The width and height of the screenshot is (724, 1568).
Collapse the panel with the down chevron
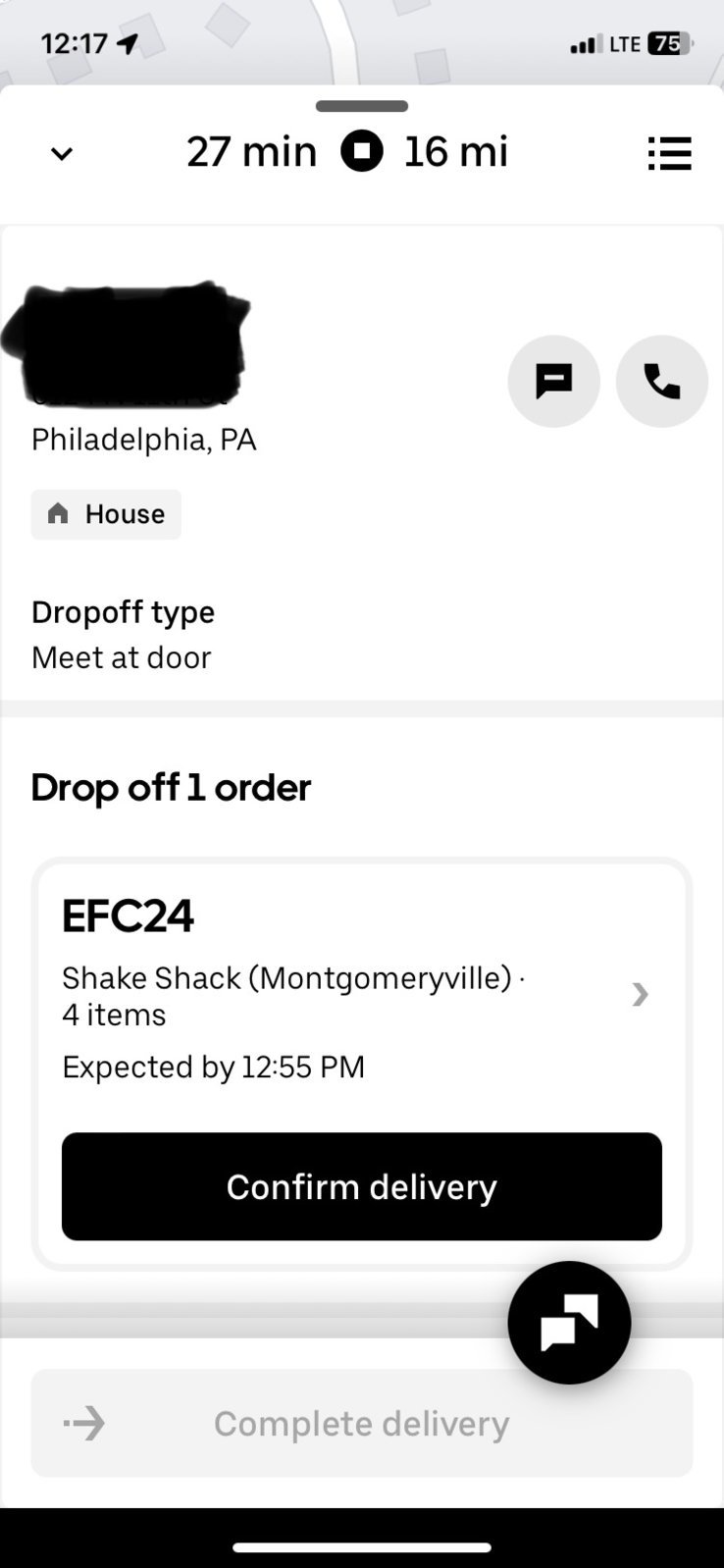[62, 154]
